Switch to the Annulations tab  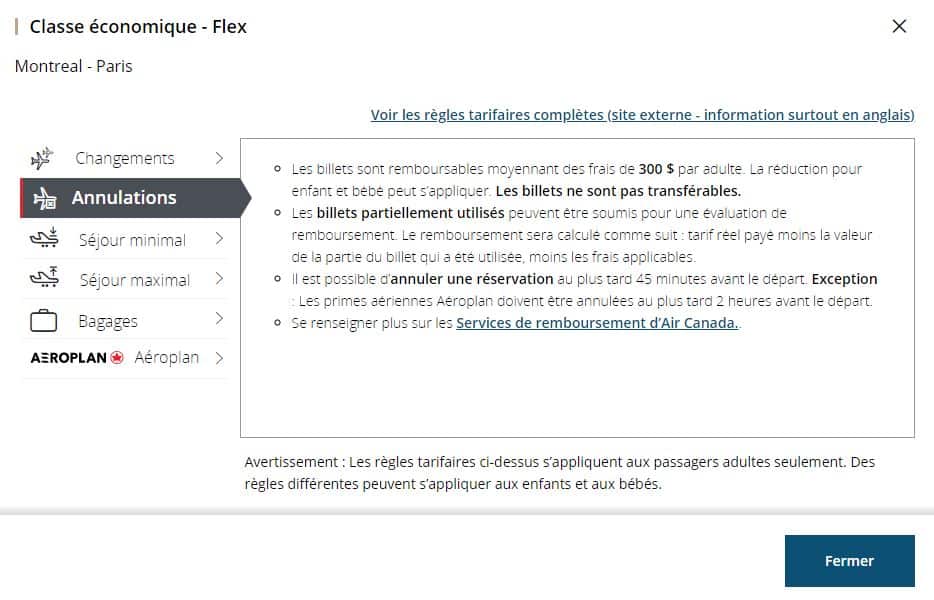point(125,198)
